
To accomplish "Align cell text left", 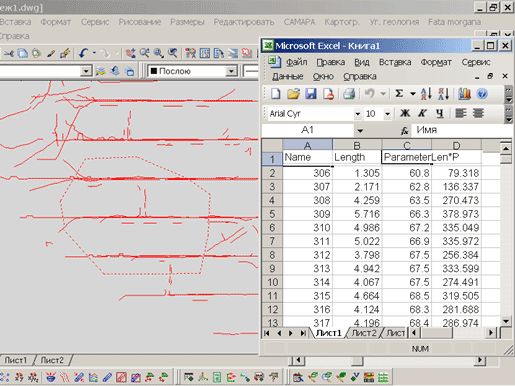I will coord(461,113).
